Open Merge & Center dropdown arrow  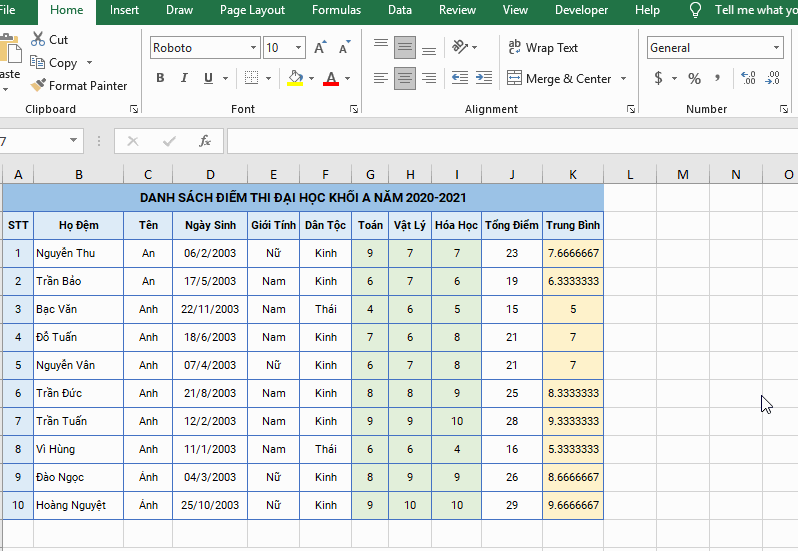(623, 78)
